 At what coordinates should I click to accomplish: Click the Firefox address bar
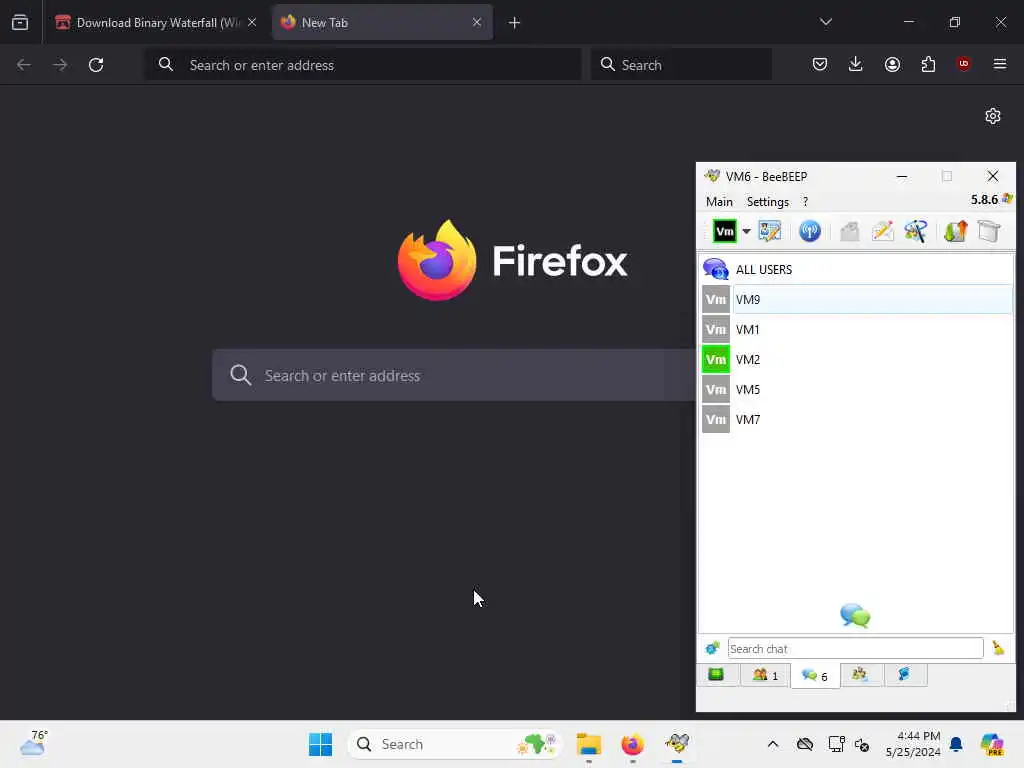click(363, 65)
